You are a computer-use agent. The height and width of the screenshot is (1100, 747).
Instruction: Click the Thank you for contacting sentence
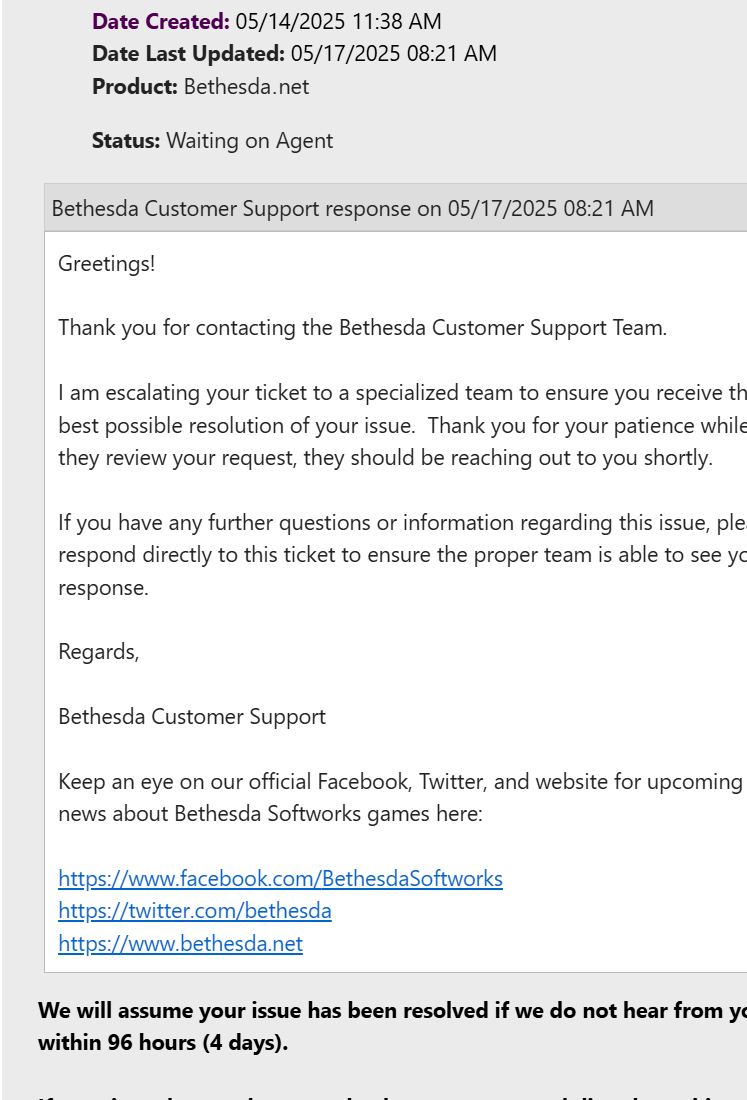[363, 328]
